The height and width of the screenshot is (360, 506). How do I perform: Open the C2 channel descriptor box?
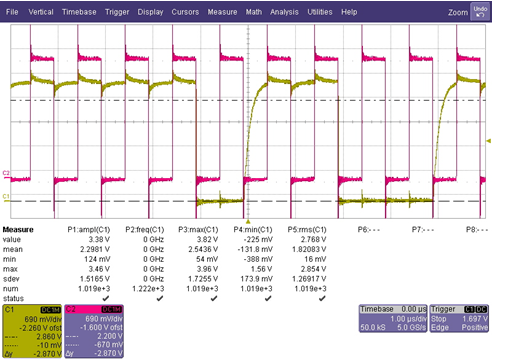click(x=94, y=331)
